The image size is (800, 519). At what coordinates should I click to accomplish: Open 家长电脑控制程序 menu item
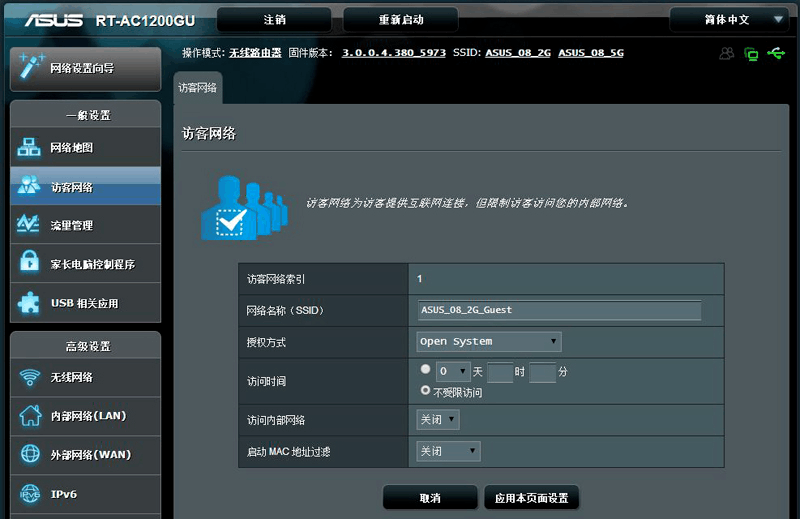pyautogui.click(x=86, y=264)
